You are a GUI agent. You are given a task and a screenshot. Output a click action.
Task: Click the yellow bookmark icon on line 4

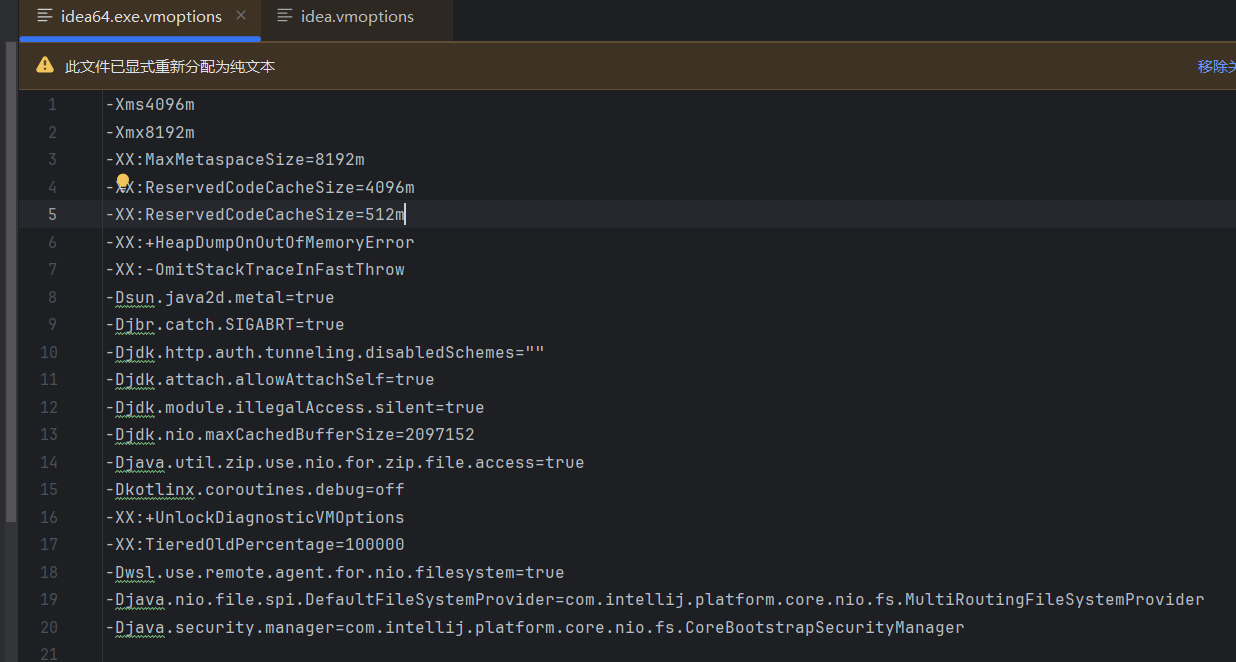[x=120, y=181]
